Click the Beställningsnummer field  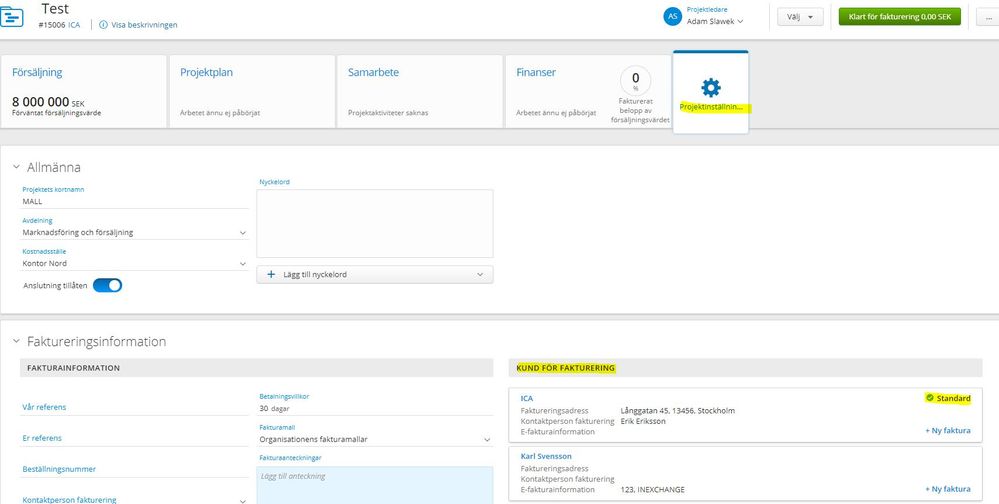(134, 469)
